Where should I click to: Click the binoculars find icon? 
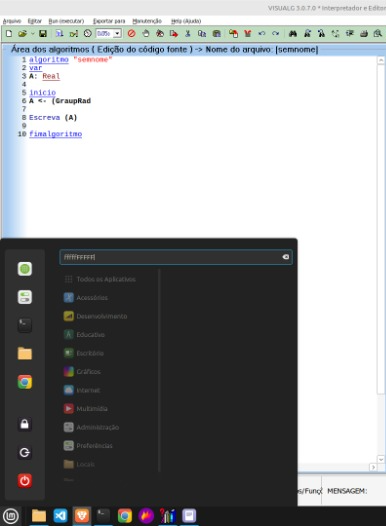pyautogui.click(x=293, y=34)
